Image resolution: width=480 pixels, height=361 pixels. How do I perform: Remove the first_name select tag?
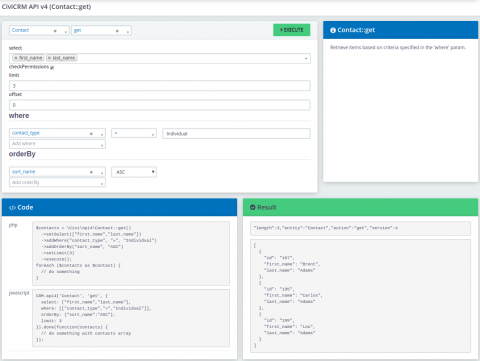[16, 58]
